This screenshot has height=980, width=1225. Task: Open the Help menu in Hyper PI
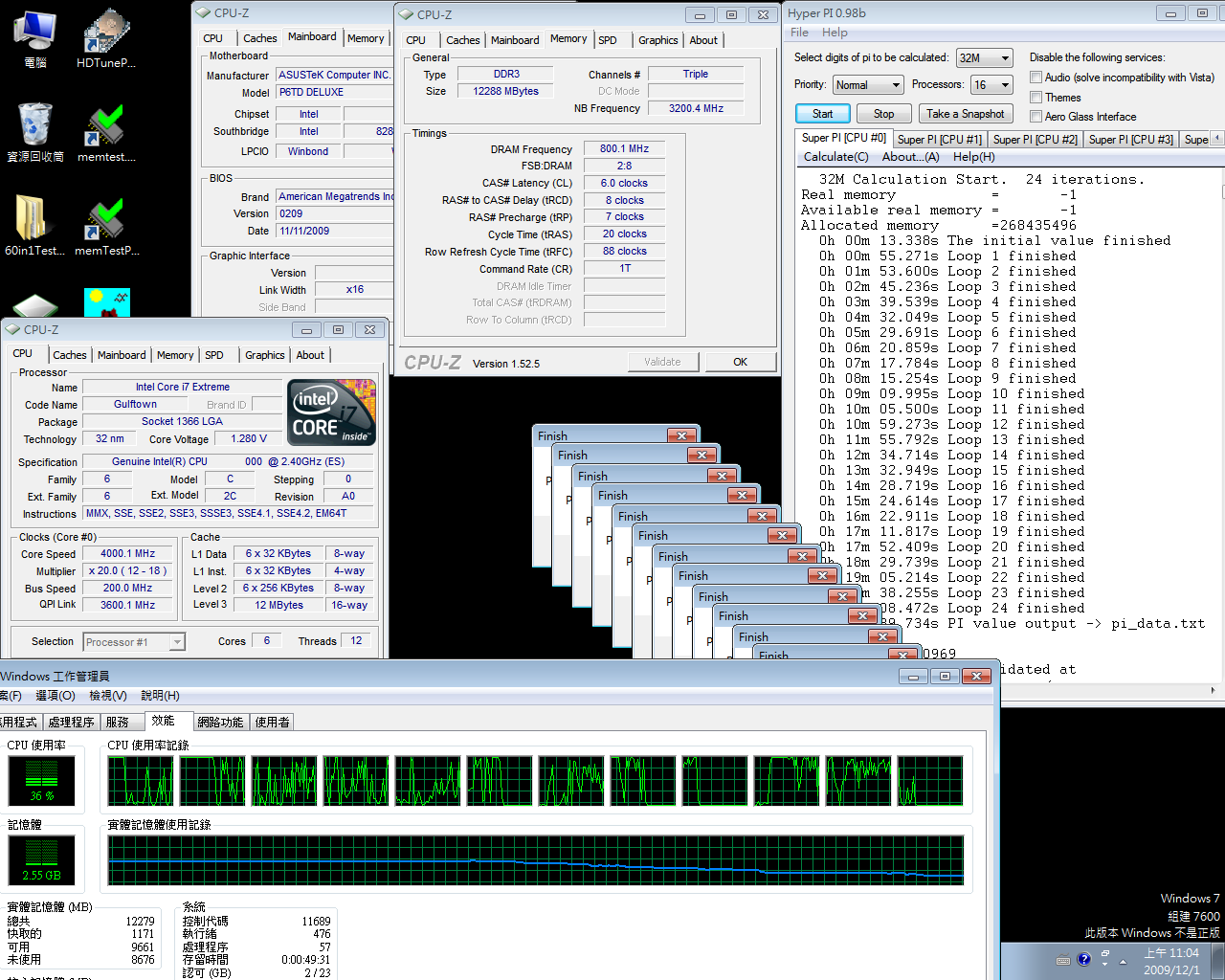[x=835, y=33]
